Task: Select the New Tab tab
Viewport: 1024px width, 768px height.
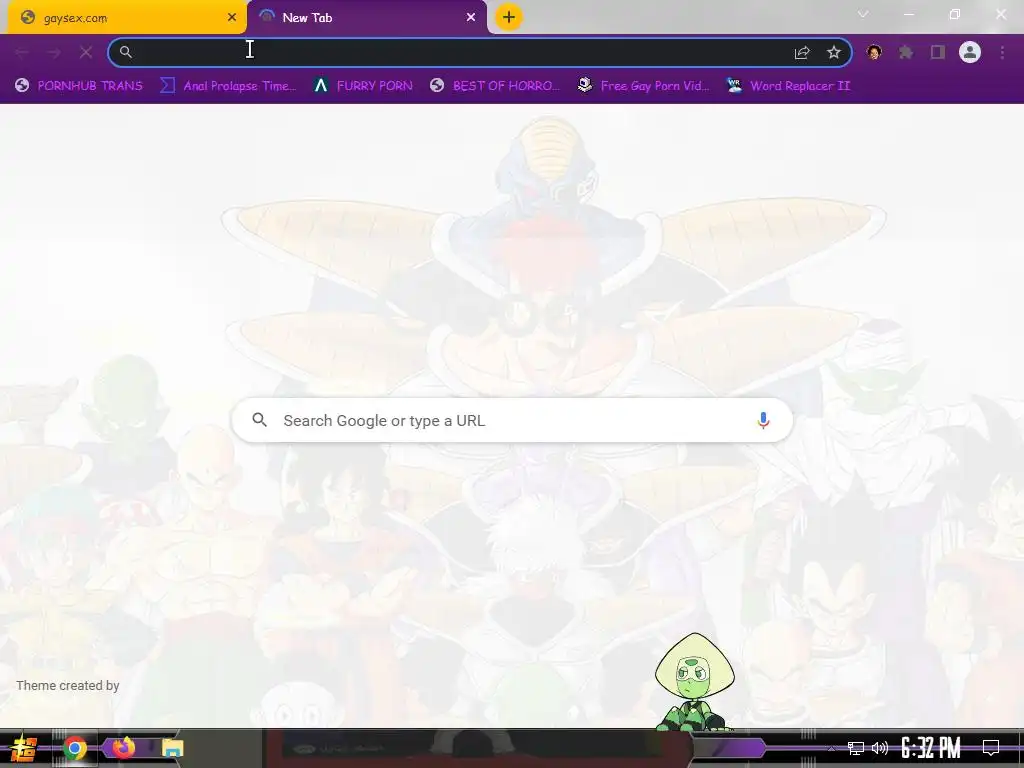Action: (x=366, y=18)
